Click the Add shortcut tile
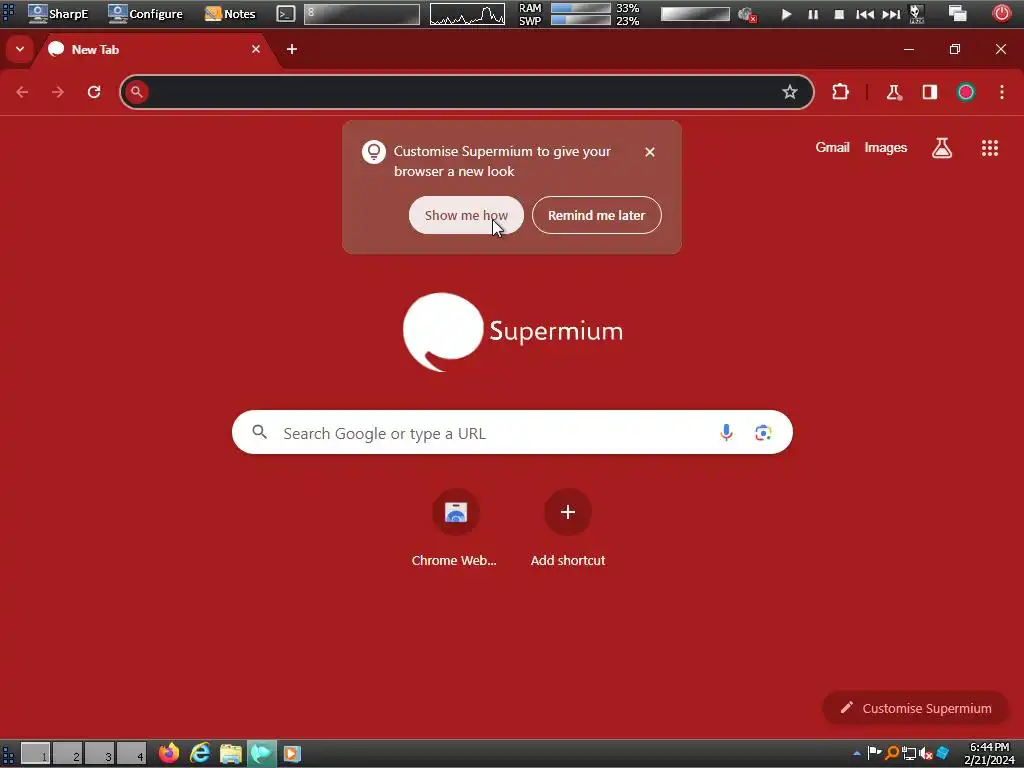This screenshot has width=1024, height=768. (568, 528)
